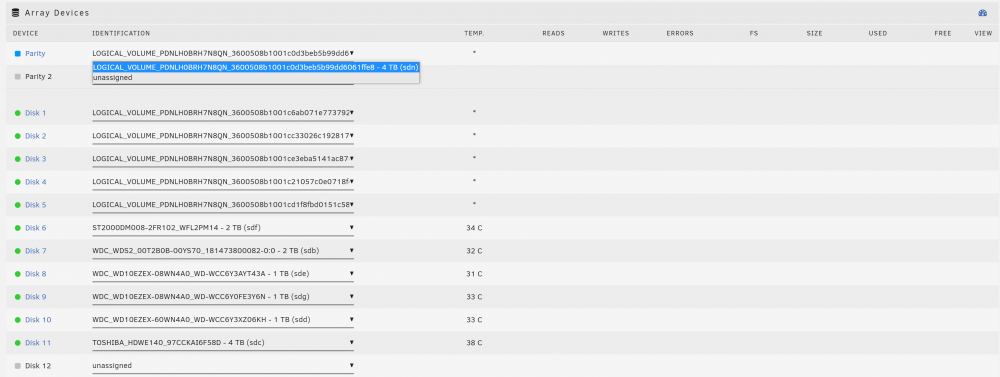
Task: Click the TEMP. column header
Action: 474,33
